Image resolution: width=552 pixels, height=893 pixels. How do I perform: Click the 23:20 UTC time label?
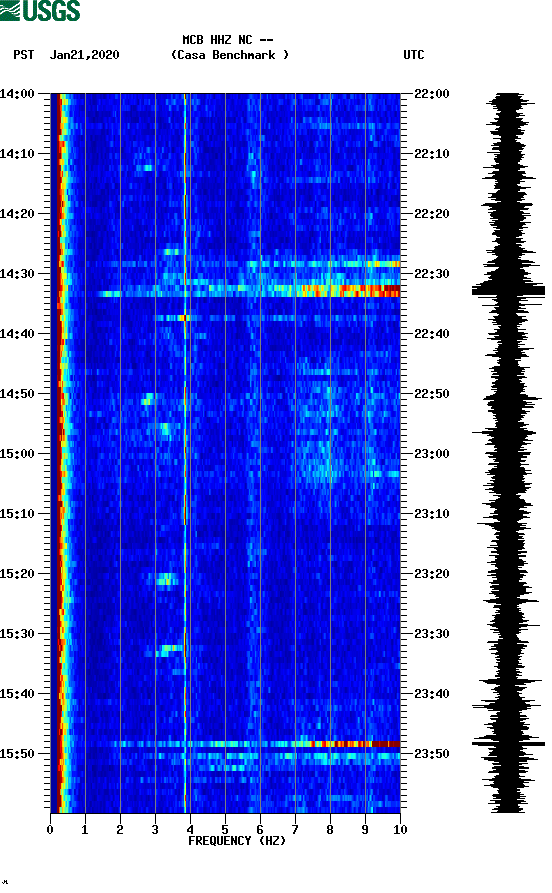(x=431, y=574)
